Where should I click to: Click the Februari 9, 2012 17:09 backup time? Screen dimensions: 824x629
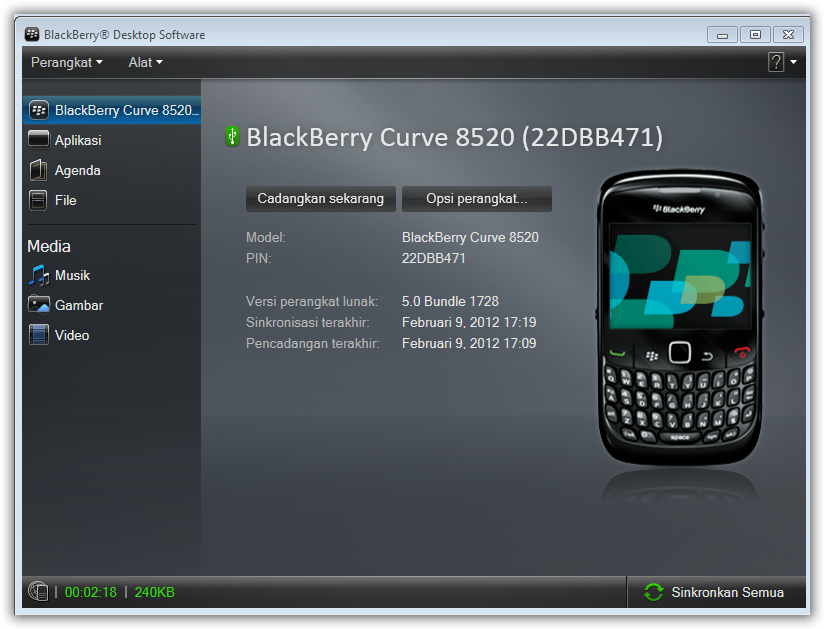pyautogui.click(x=469, y=343)
